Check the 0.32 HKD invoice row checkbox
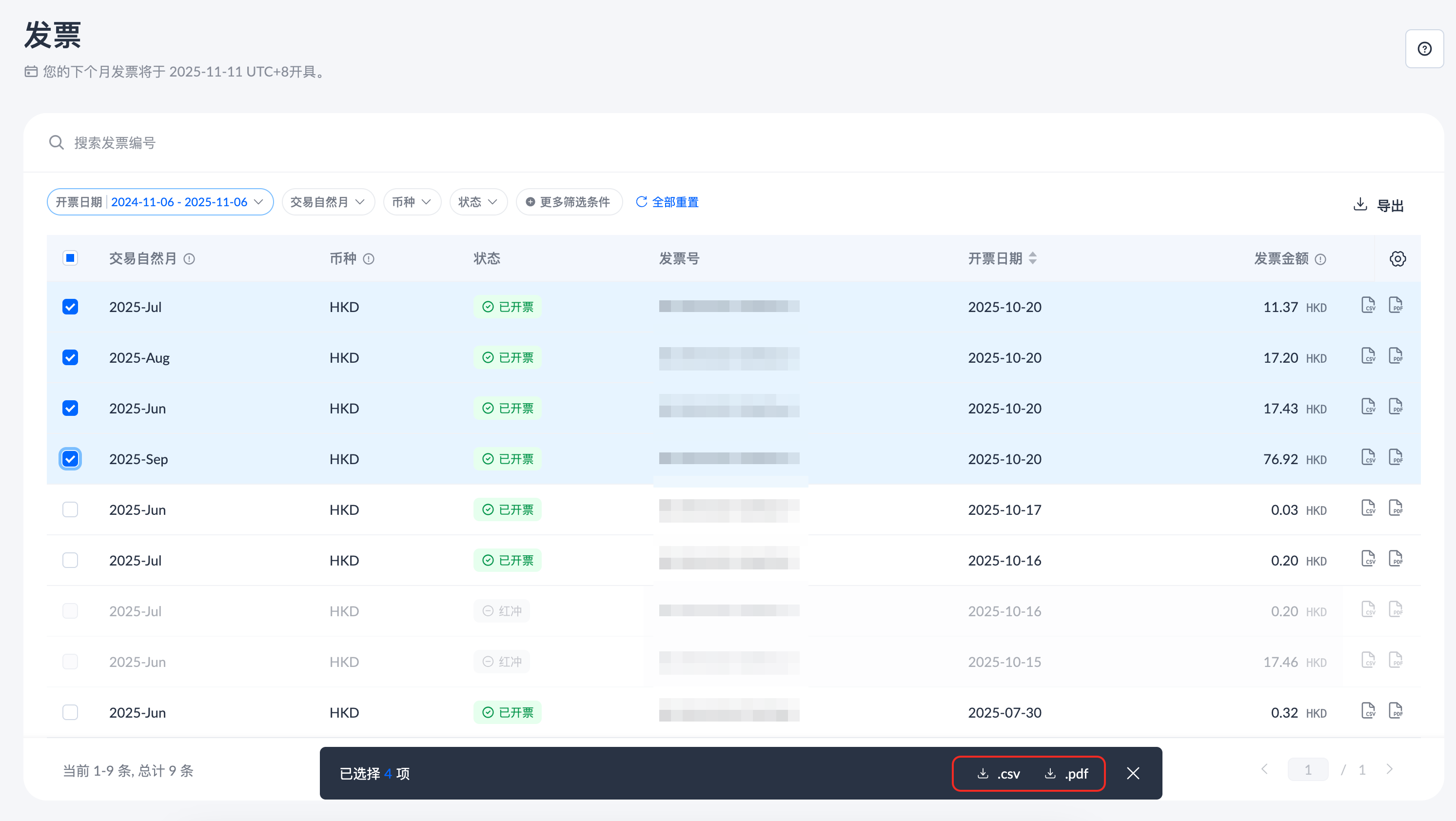 pos(70,712)
